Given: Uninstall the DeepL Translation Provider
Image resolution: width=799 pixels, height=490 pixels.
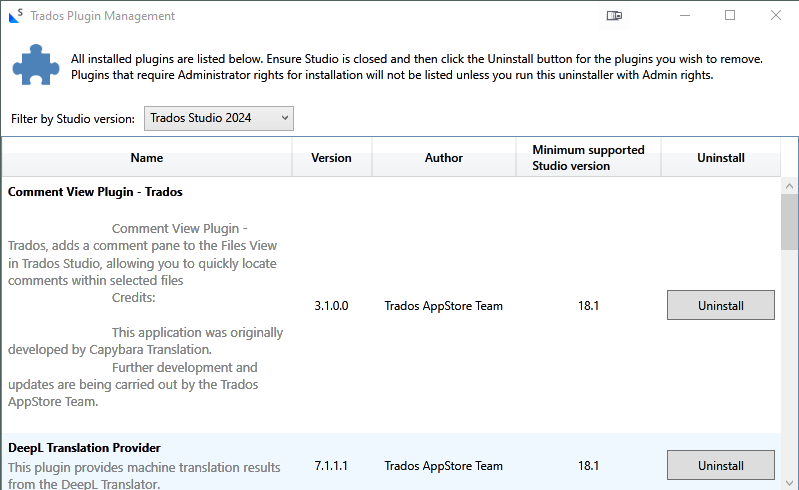Looking at the screenshot, I should pos(721,465).
